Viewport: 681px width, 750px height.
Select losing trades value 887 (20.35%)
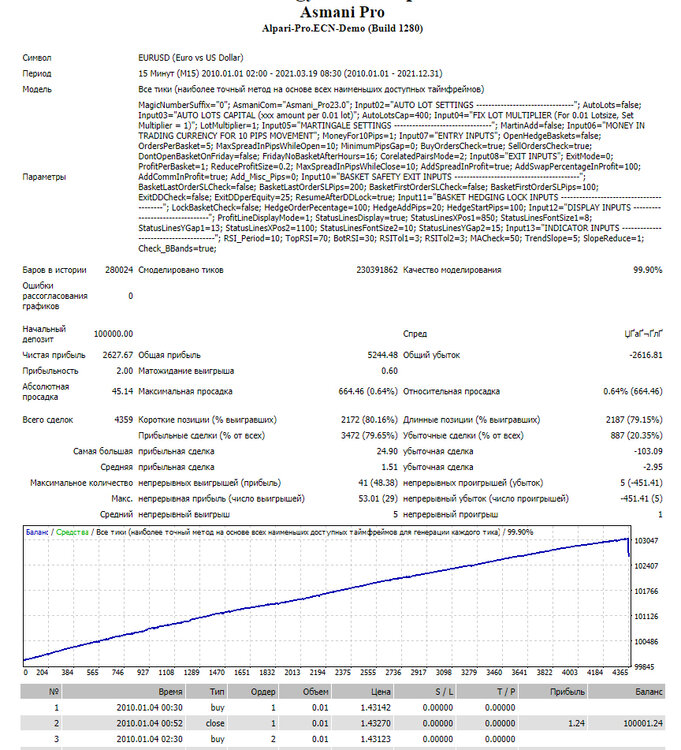click(x=637, y=435)
